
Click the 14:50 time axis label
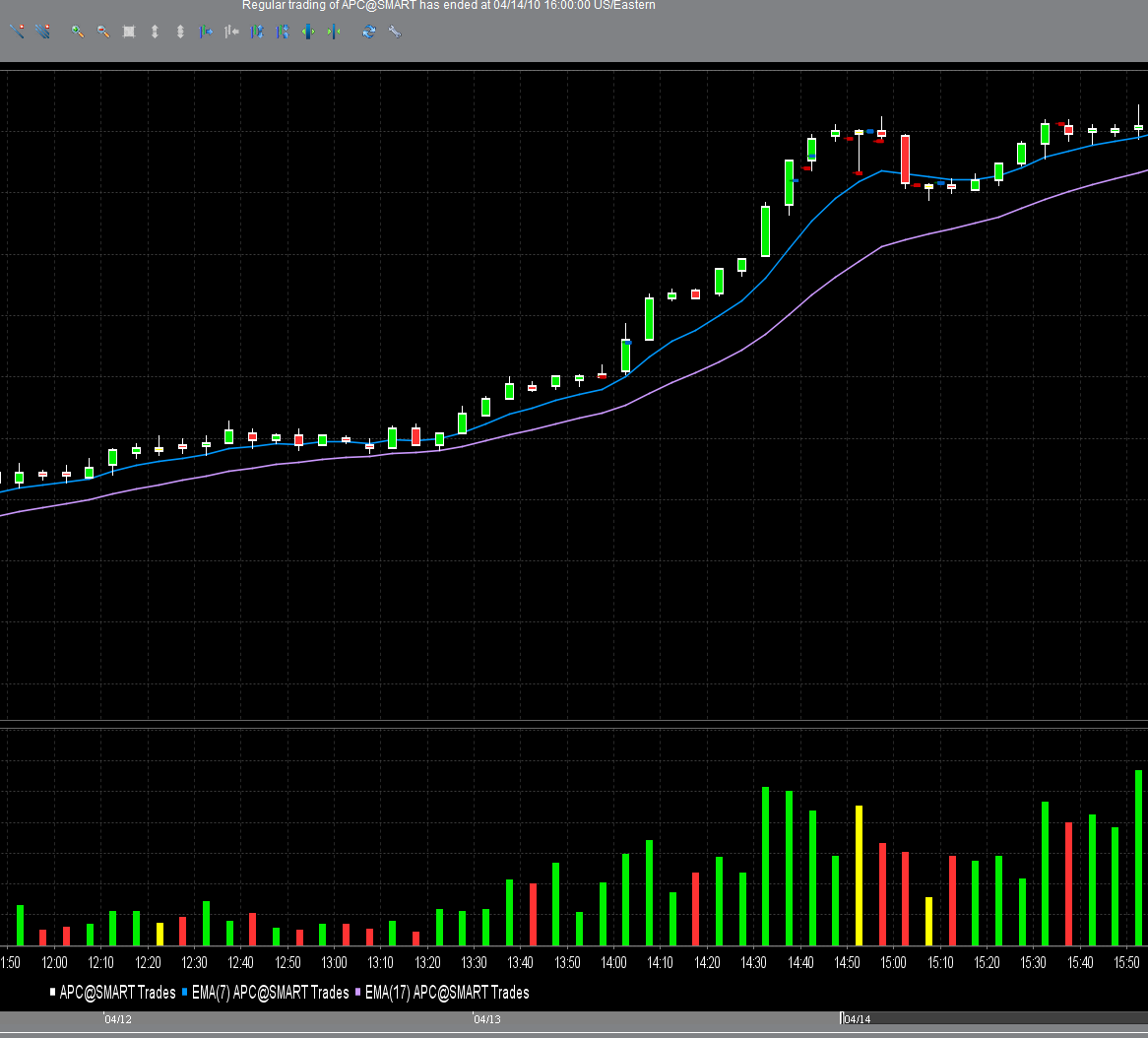847,962
